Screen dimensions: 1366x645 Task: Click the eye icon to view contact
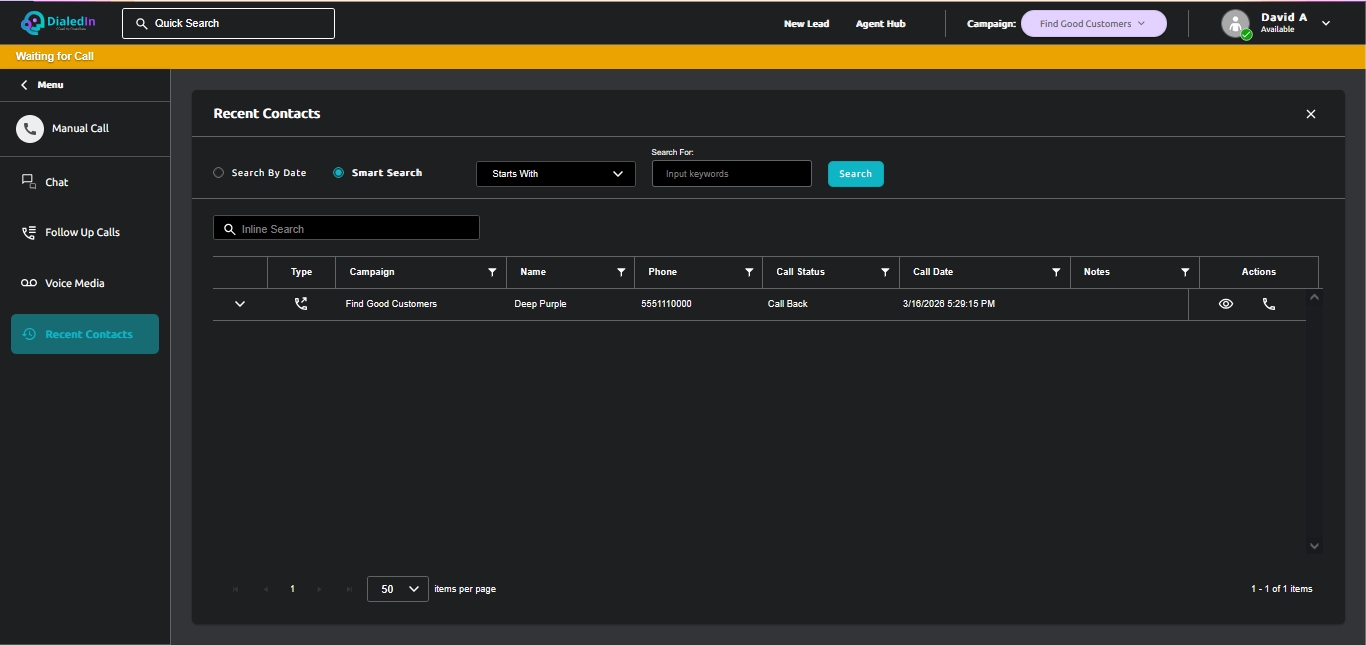pos(1226,304)
